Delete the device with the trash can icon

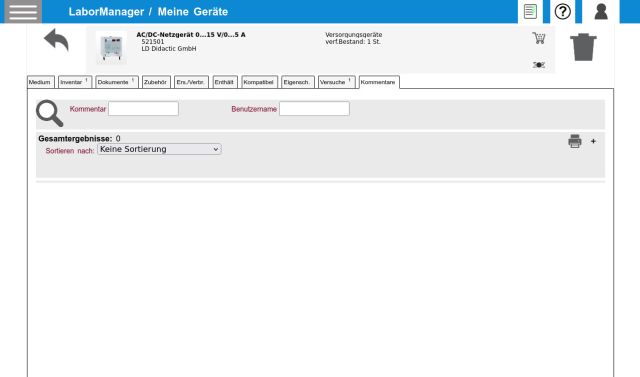click(583, 47)
